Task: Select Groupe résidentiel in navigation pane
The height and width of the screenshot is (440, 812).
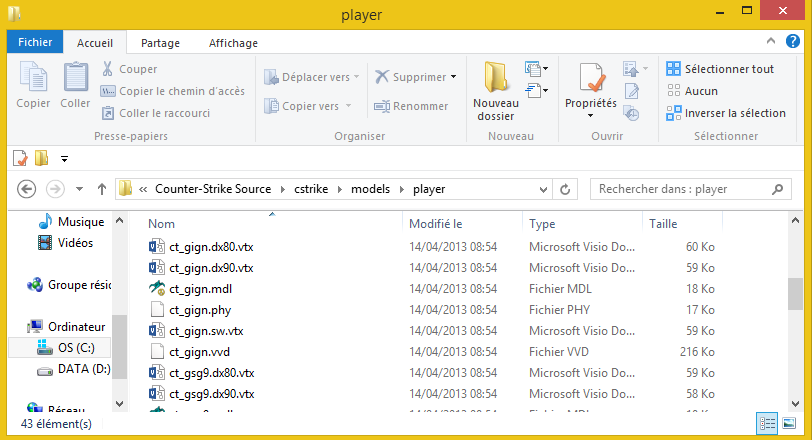Action: [69, 285]
